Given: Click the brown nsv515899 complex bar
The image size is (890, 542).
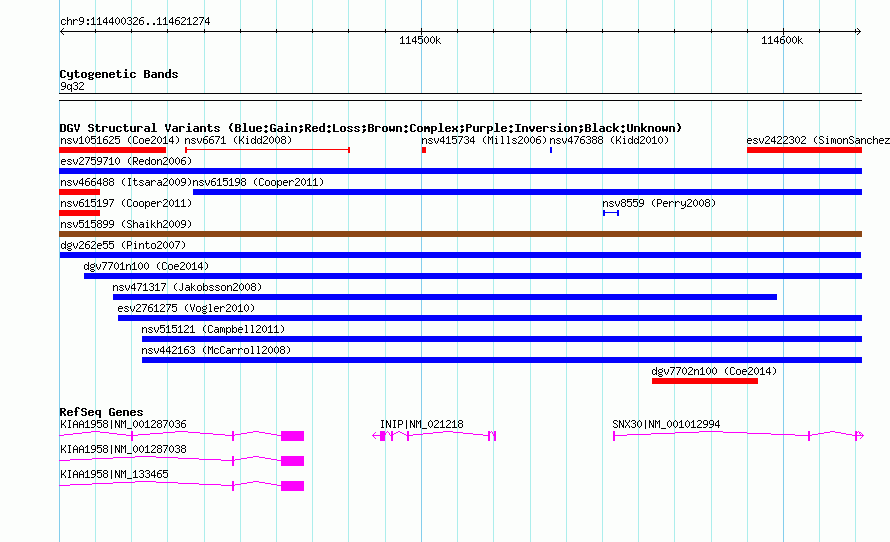Looking at the screenshot, I should point(460,234).
